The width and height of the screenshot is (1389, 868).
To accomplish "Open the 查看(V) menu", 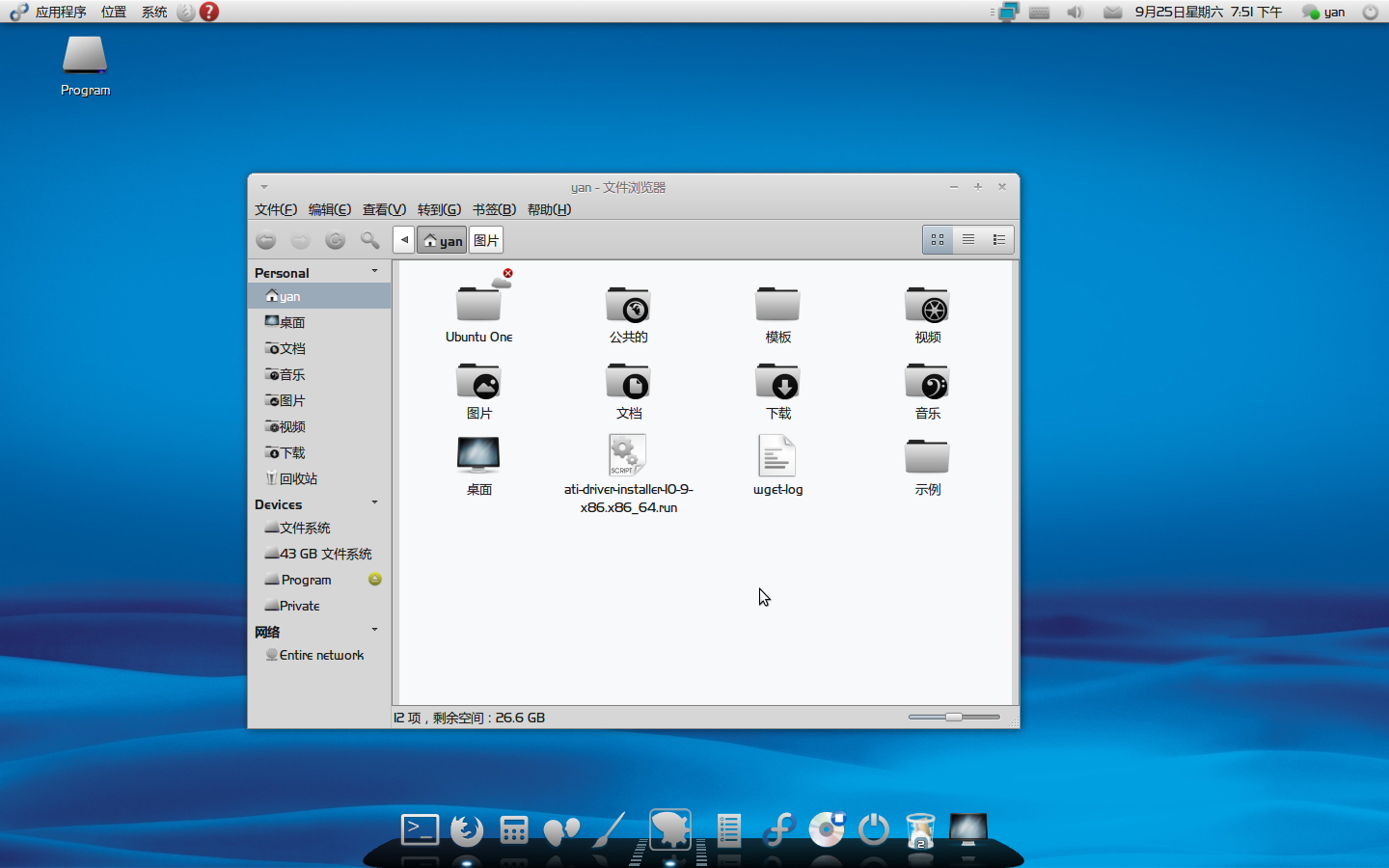I will [384, 209].
